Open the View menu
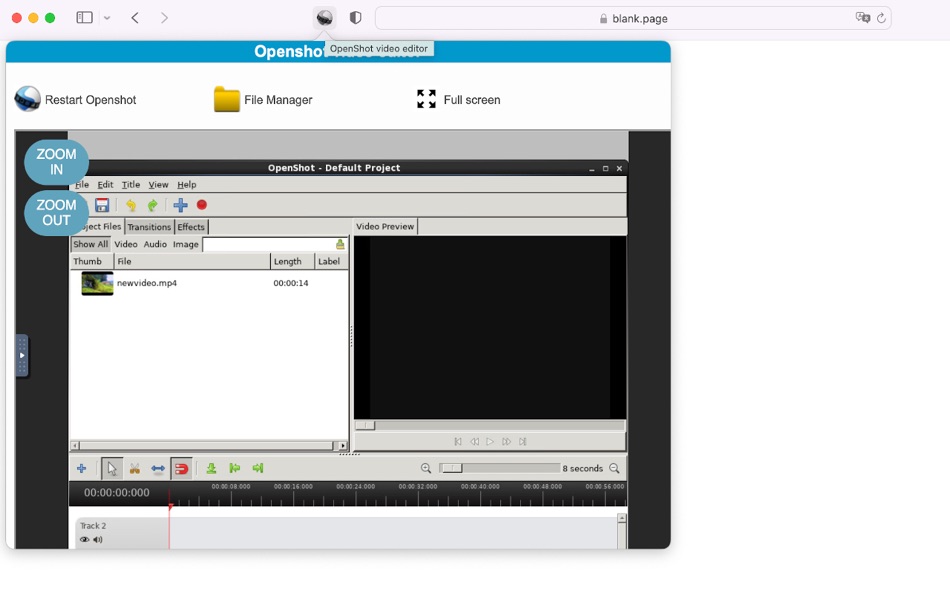 click(158, 184)
